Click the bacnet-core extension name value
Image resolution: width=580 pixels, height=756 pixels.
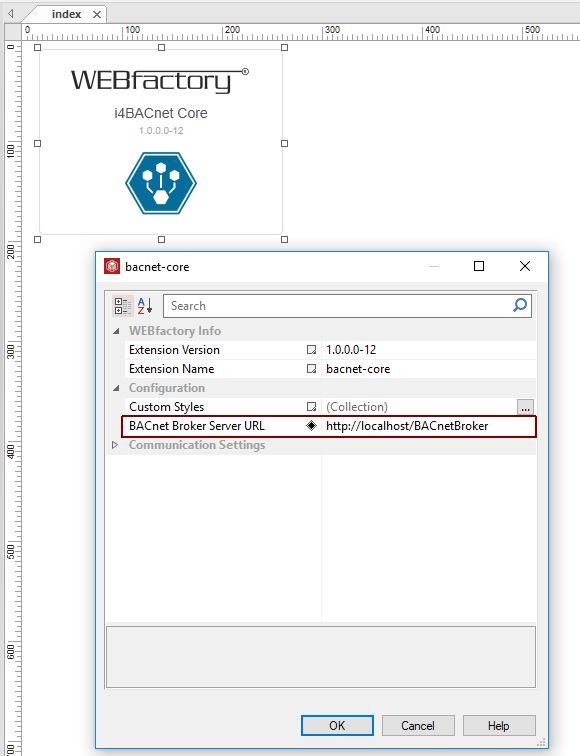click(429, 369)
